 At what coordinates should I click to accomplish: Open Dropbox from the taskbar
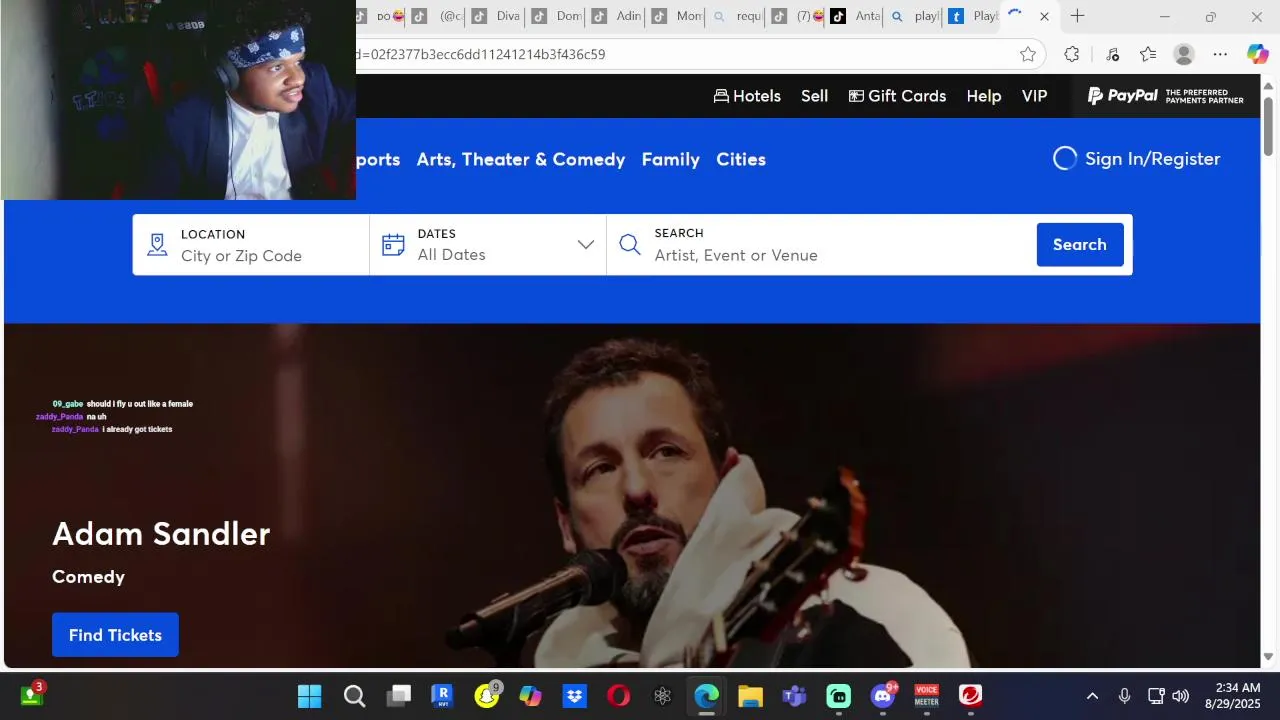574,695
